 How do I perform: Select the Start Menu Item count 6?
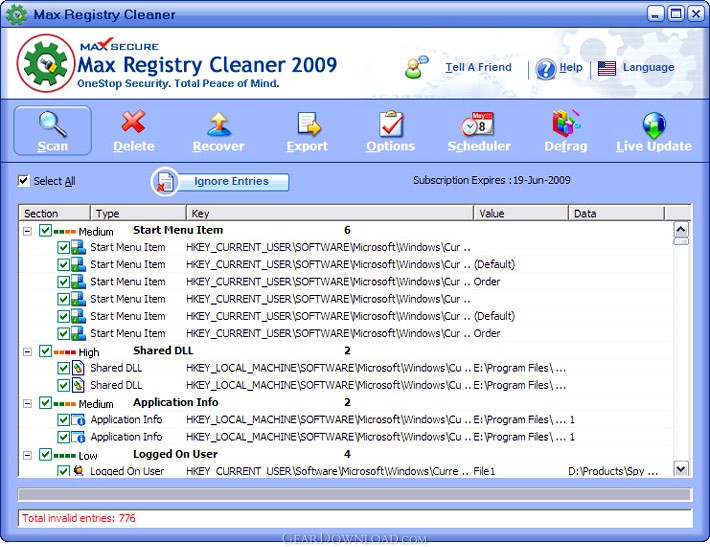pos(347,230)
